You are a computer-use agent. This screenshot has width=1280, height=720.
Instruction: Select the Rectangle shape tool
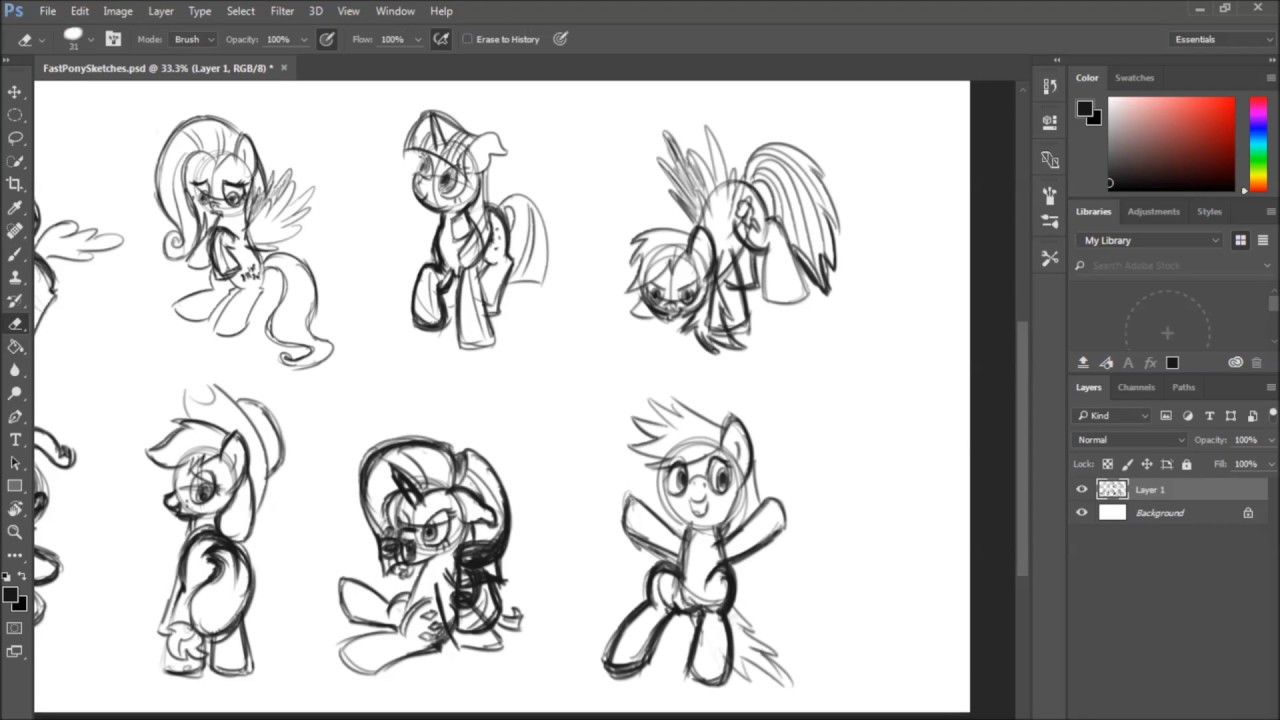click(15, 486)
